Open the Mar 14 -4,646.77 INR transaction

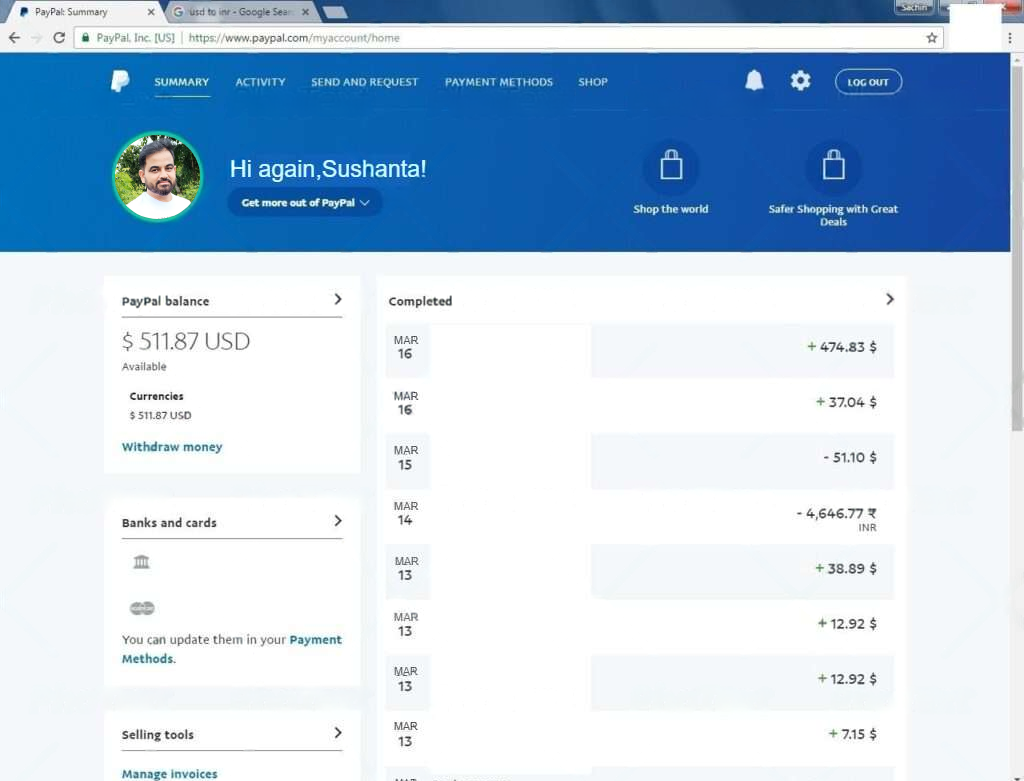[640, 516]
